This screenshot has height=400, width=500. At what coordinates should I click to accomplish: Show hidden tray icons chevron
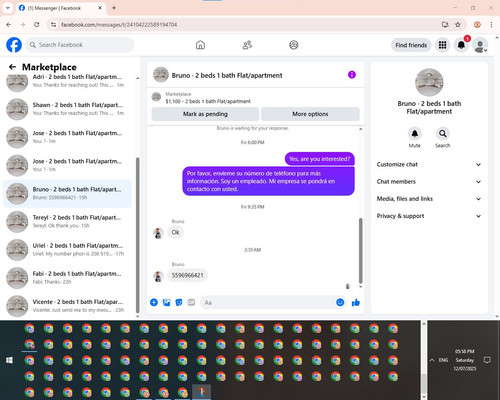(432, 360)
